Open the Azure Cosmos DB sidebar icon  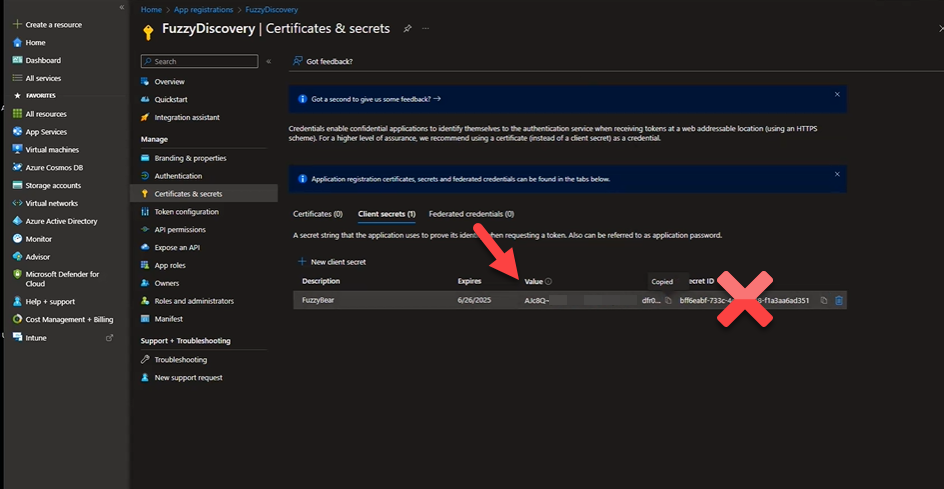[17, 167]
